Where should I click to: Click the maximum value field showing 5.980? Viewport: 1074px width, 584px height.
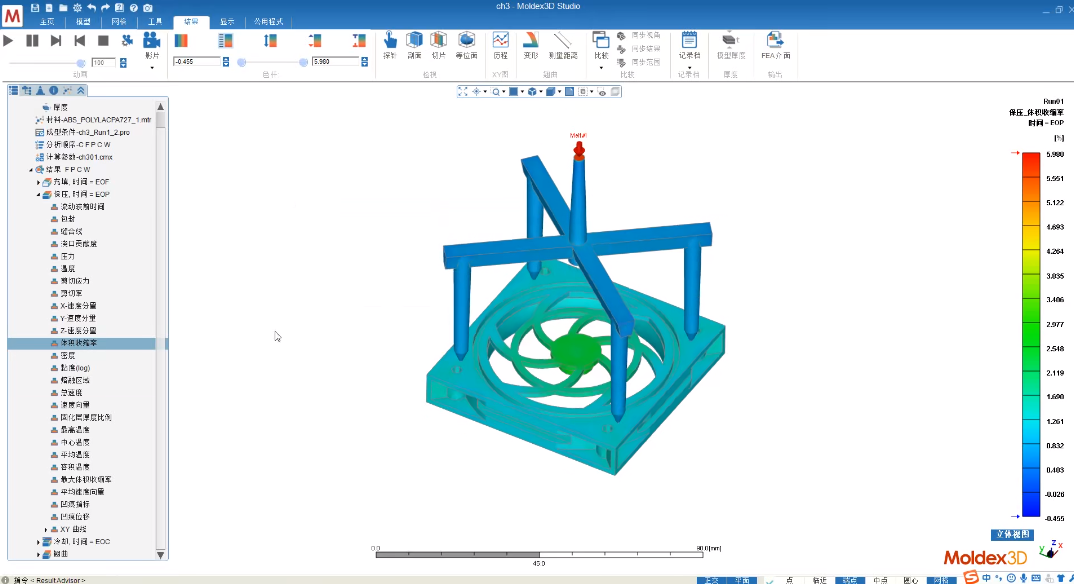[x=336, y=62]
